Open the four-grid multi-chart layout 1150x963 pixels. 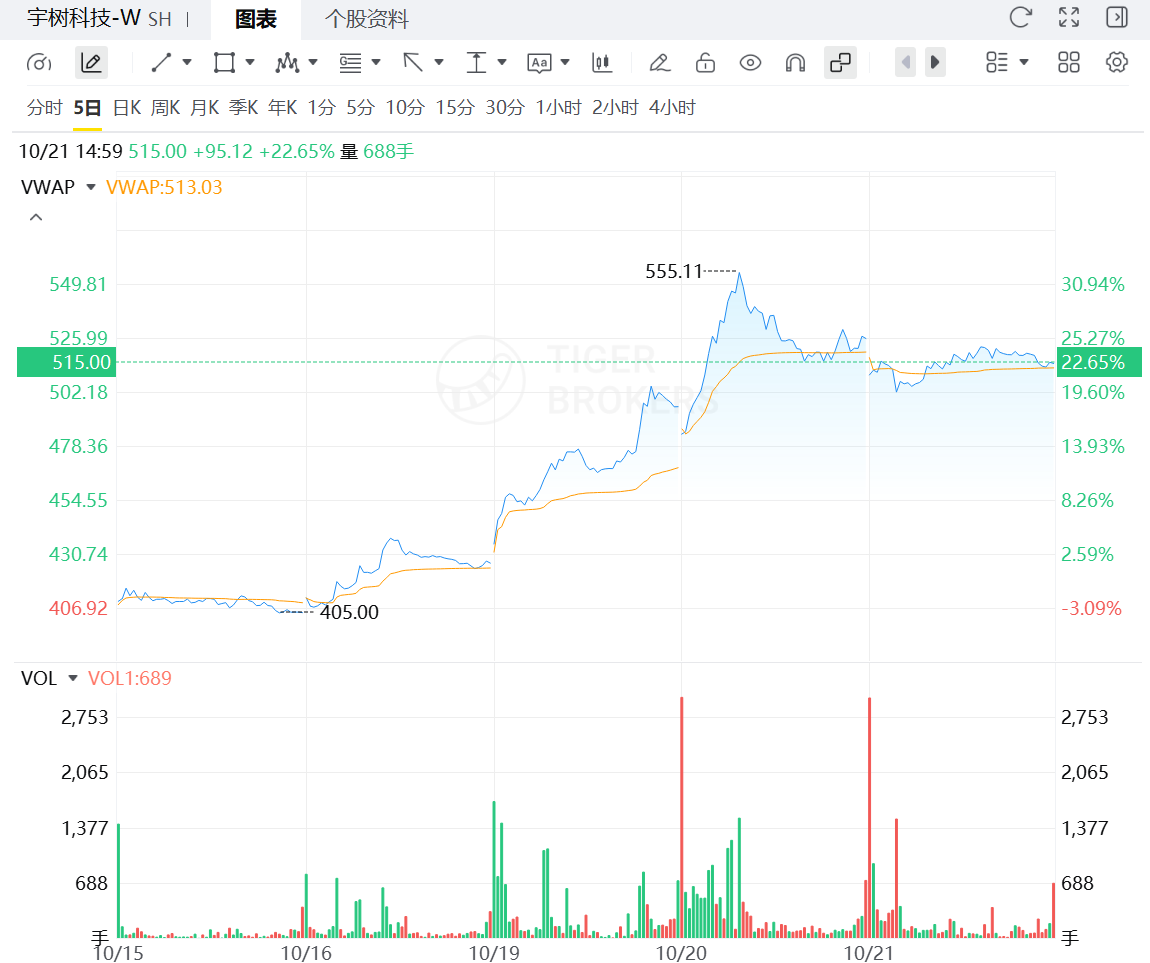pyautogui.click(x=1069, y=62)
